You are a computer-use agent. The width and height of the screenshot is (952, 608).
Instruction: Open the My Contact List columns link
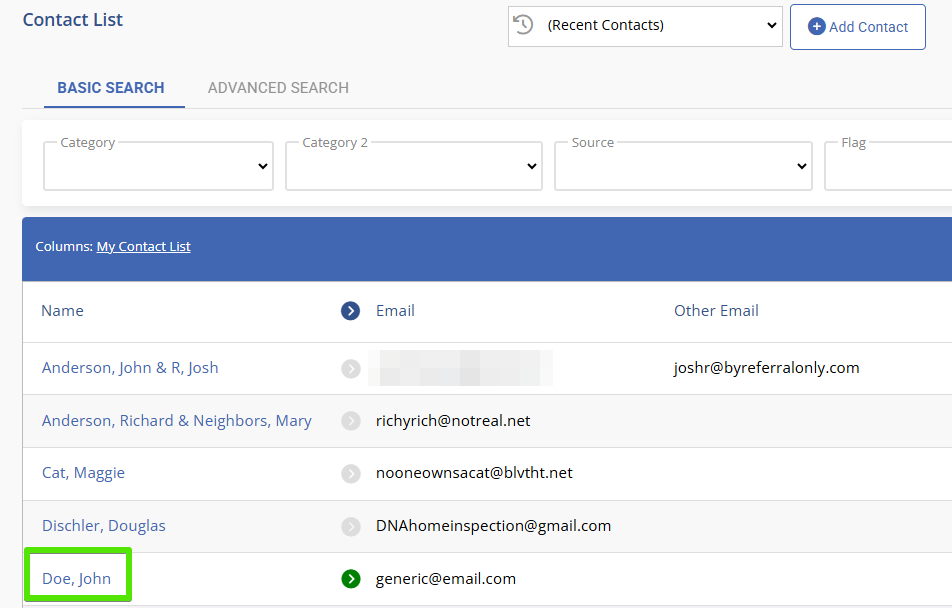143,247
